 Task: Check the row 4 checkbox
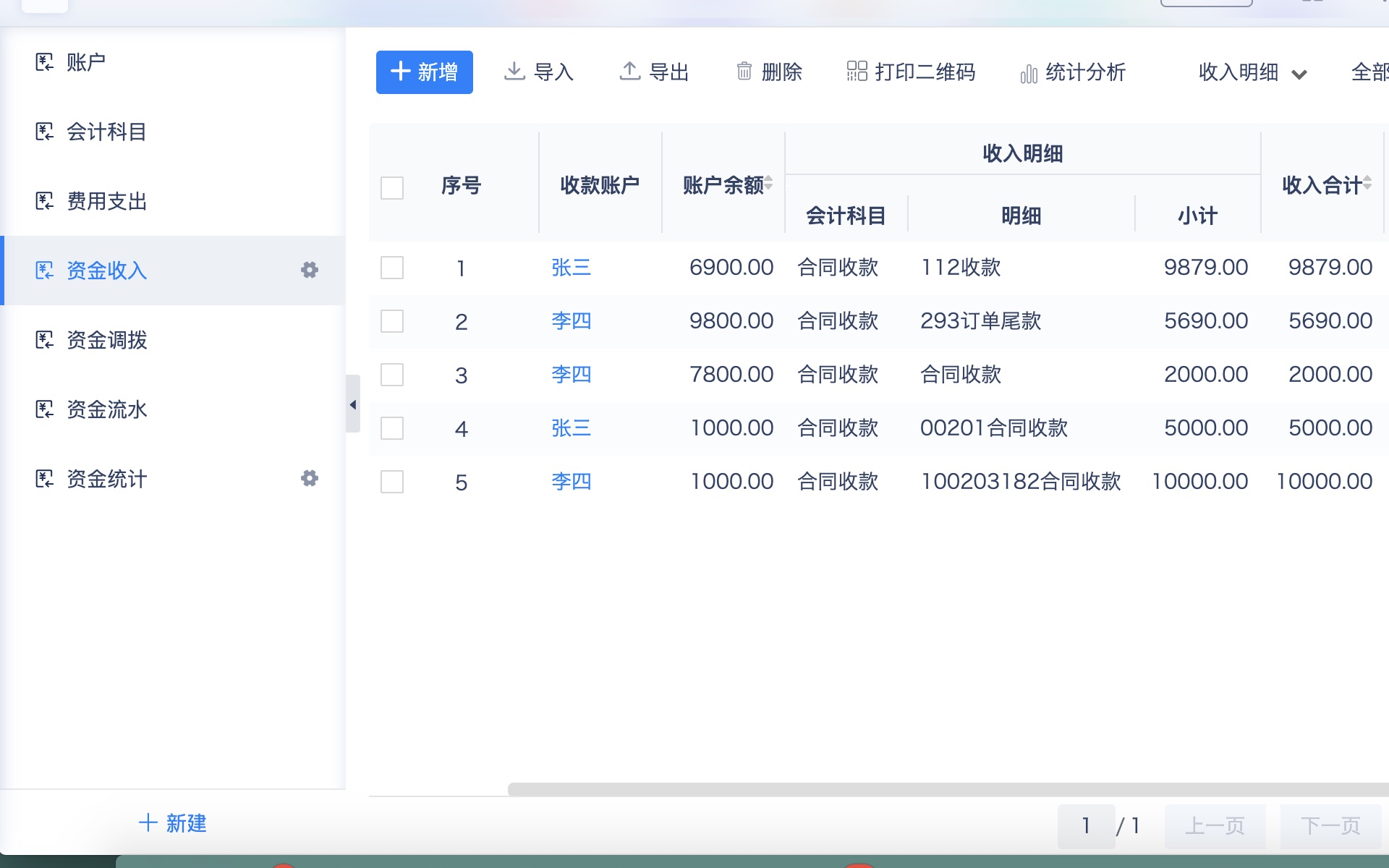(392, 428)
